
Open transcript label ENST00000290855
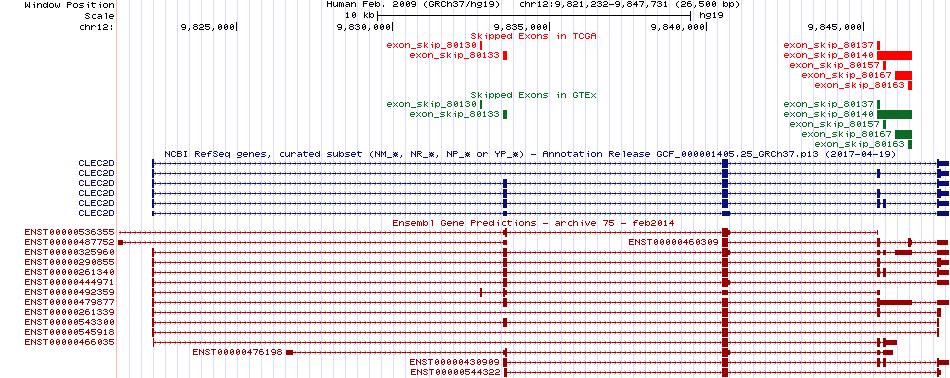pyautogui.click(x=70, y=262)
